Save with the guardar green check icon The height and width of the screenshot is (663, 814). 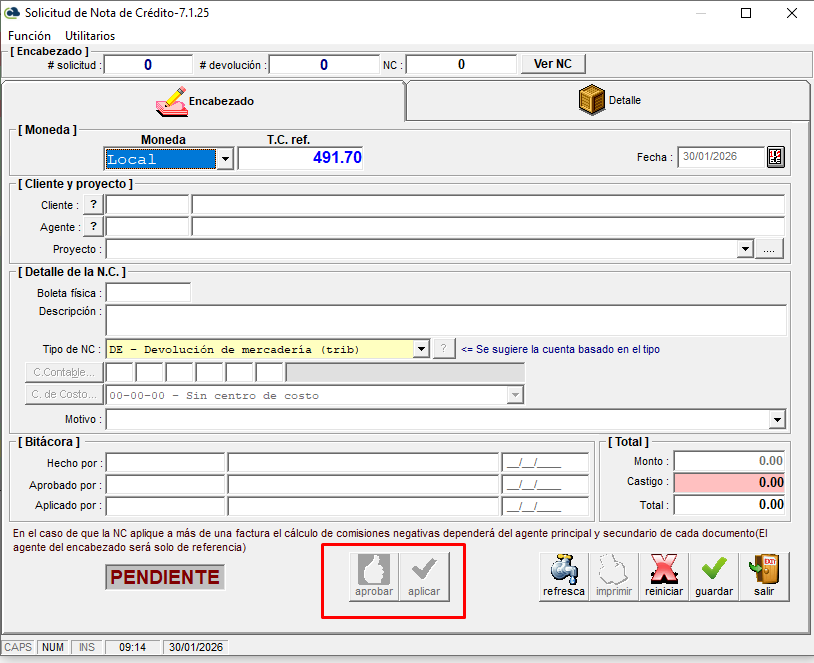714,576
